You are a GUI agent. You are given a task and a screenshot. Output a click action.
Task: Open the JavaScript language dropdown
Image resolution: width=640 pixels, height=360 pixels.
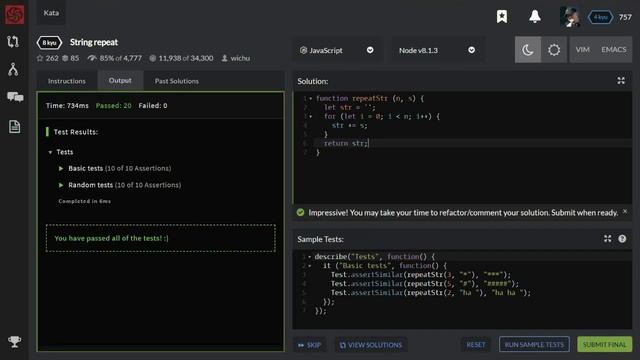(337, 50)
